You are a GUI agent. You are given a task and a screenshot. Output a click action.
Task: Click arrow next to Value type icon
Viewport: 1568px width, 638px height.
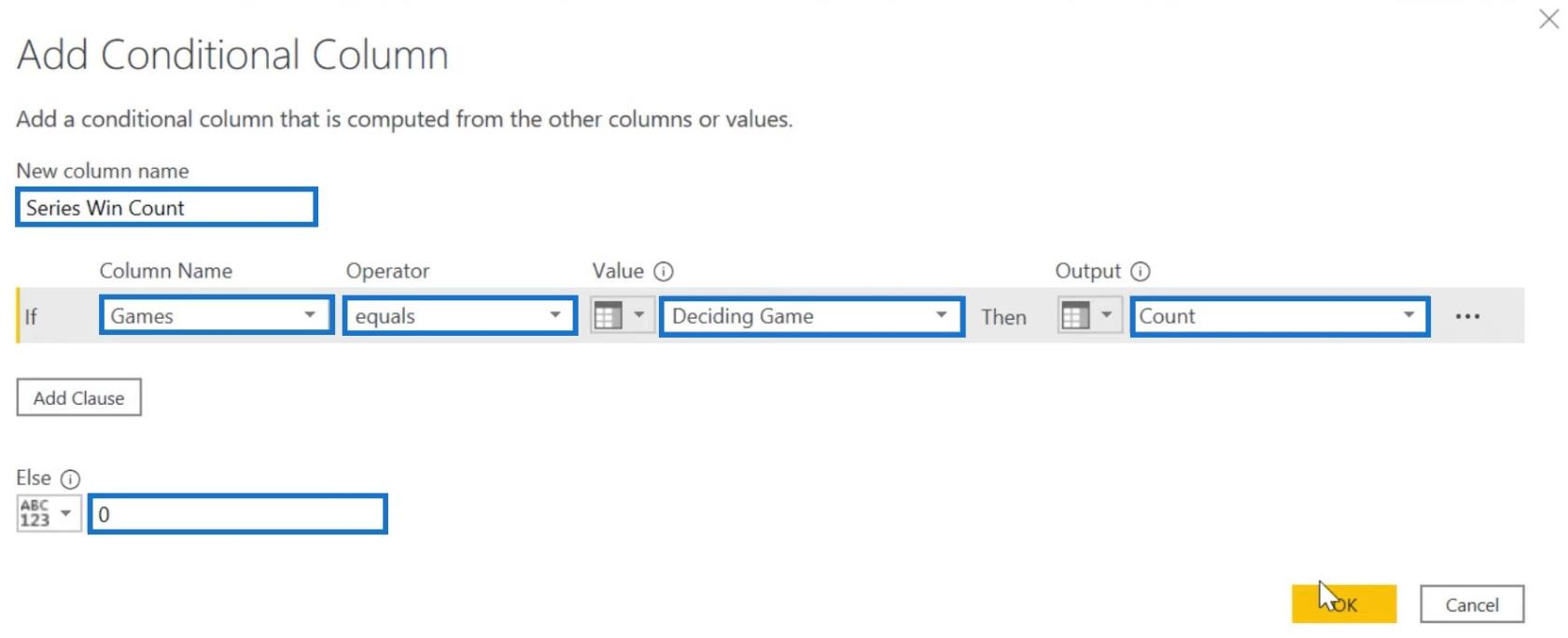click(x=639, y=315)
